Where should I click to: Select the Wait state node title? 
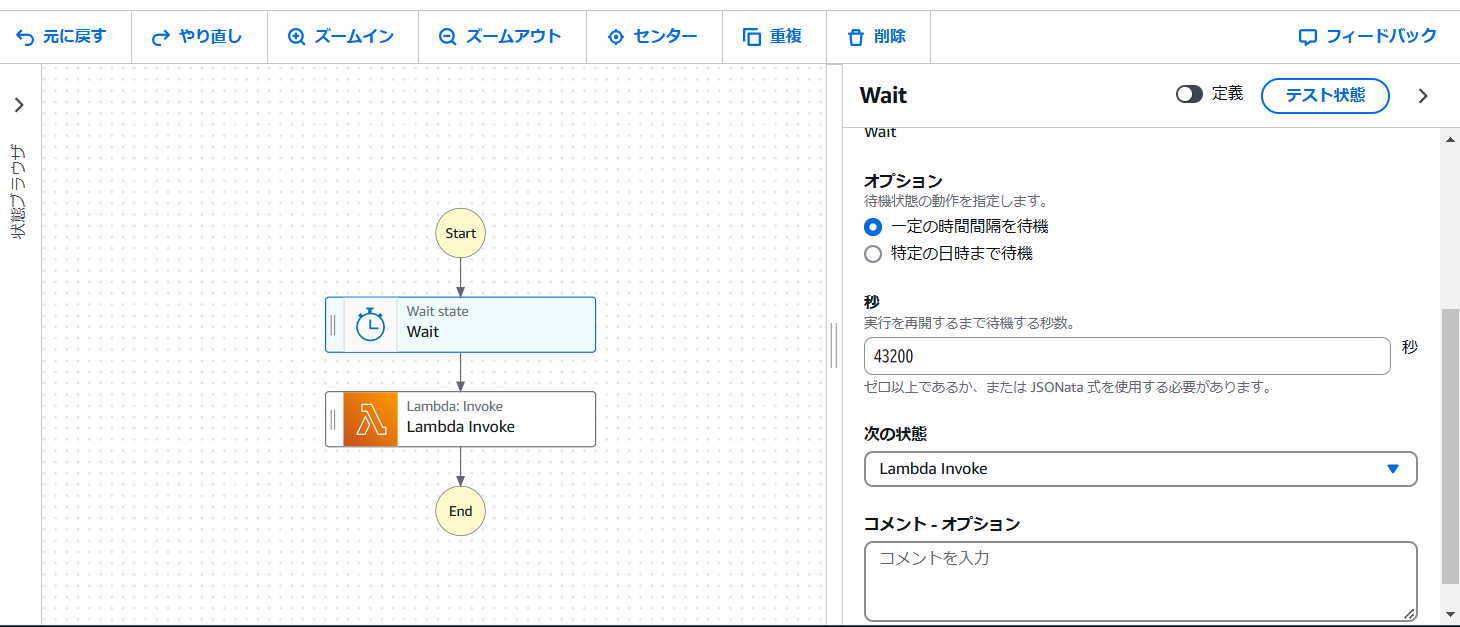(x=422, y=332)
